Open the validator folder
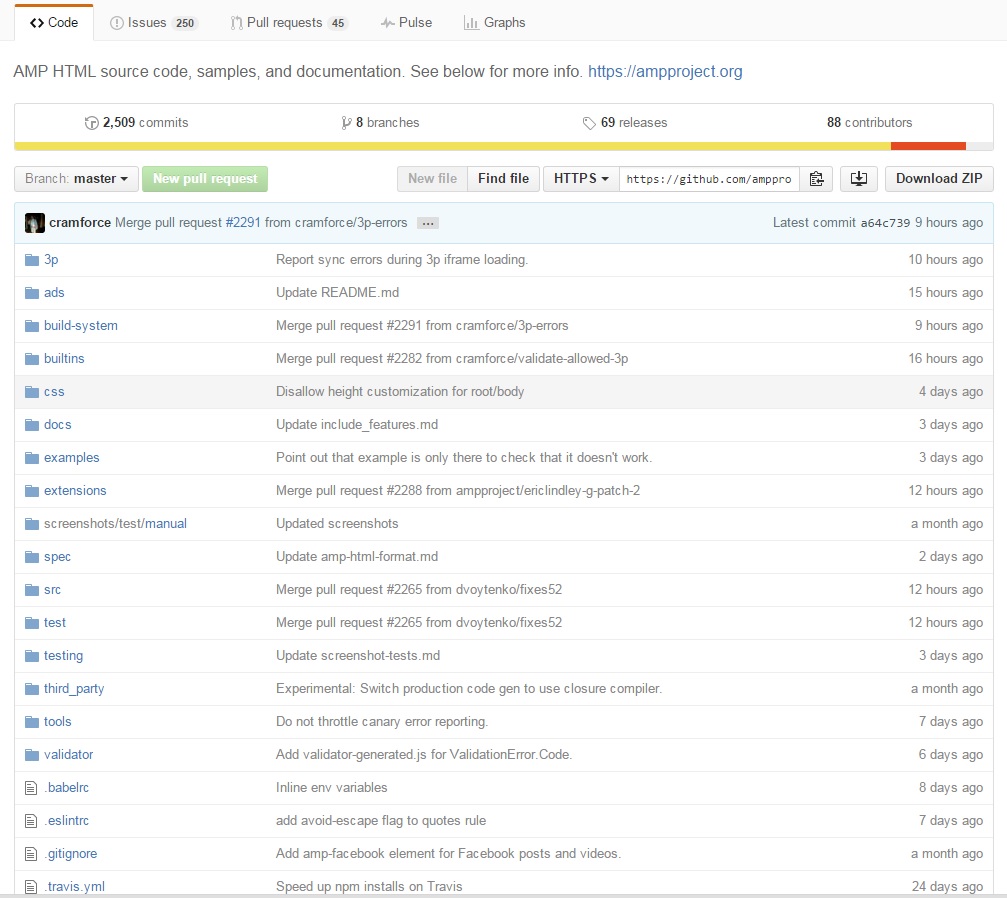 click(x=69, y=755)
